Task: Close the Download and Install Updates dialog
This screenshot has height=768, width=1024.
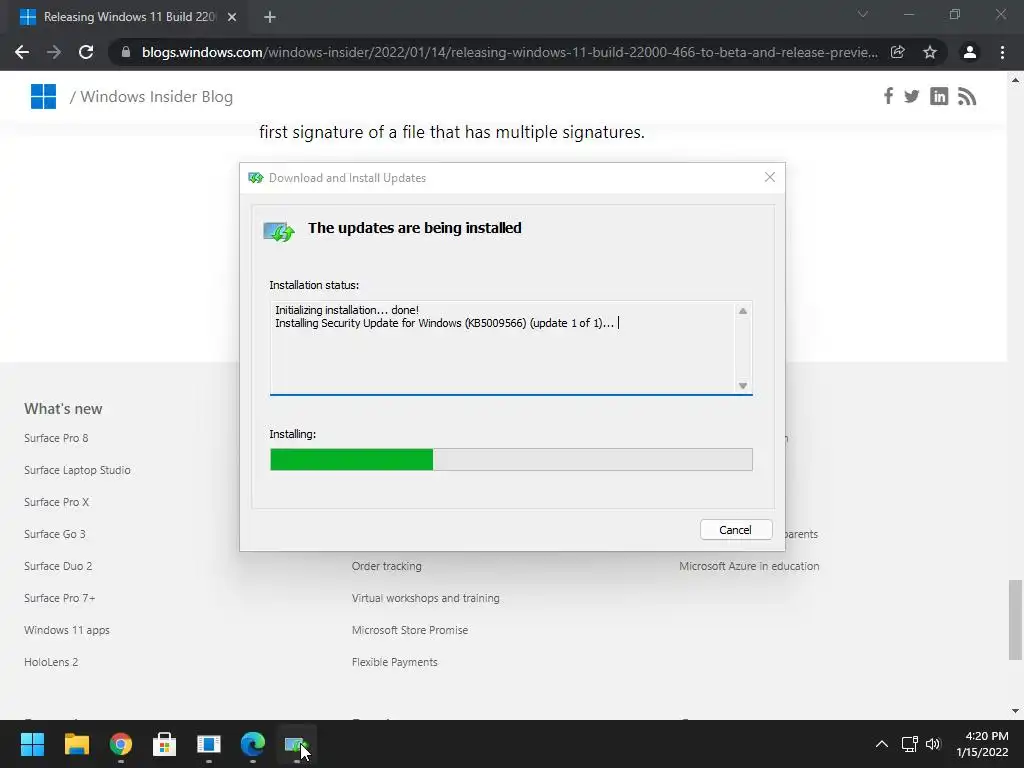Action: click(x=769, y=178)
